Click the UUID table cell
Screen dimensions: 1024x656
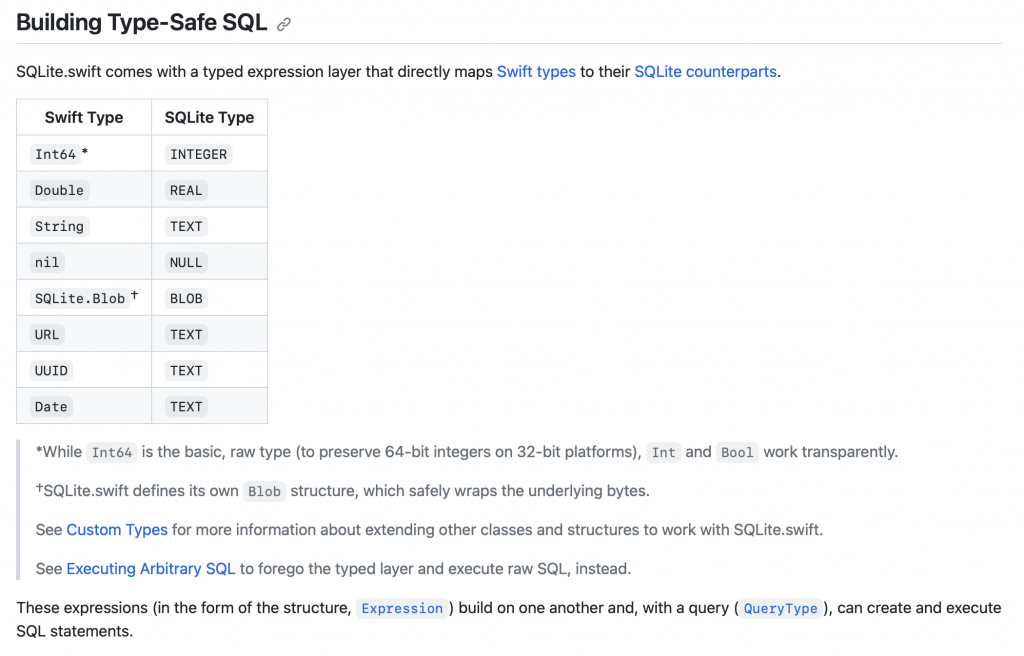point(51,371)
